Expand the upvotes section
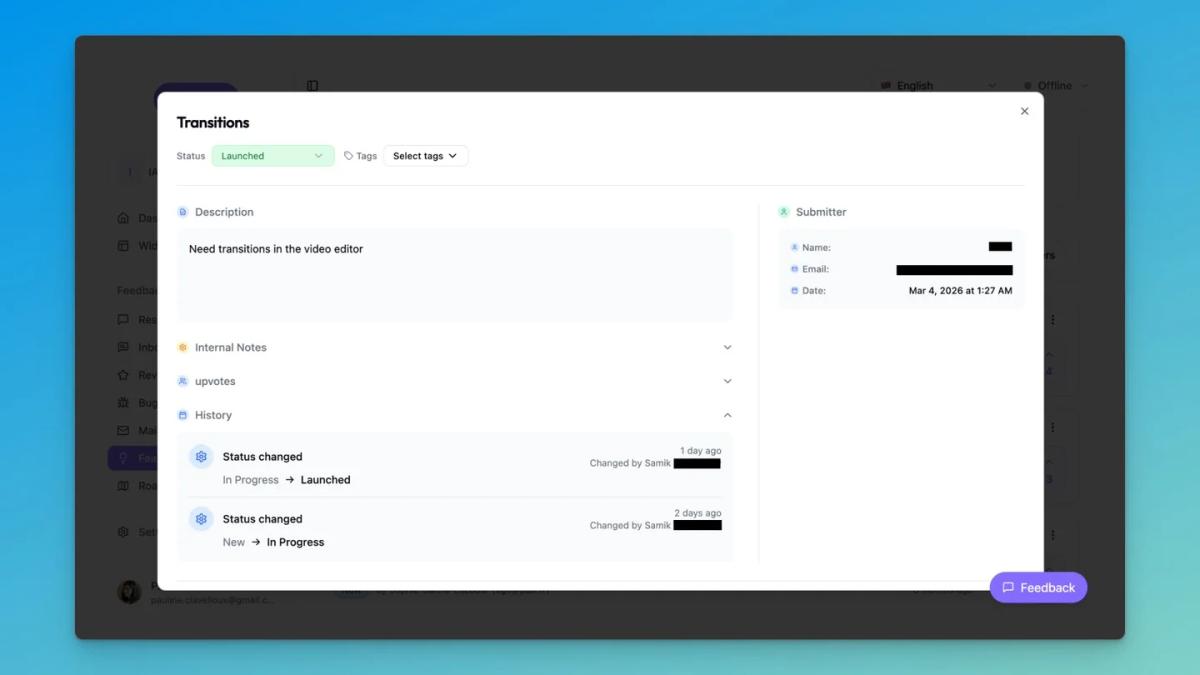The image size is (1200, 675). click(x=727, y=381)
